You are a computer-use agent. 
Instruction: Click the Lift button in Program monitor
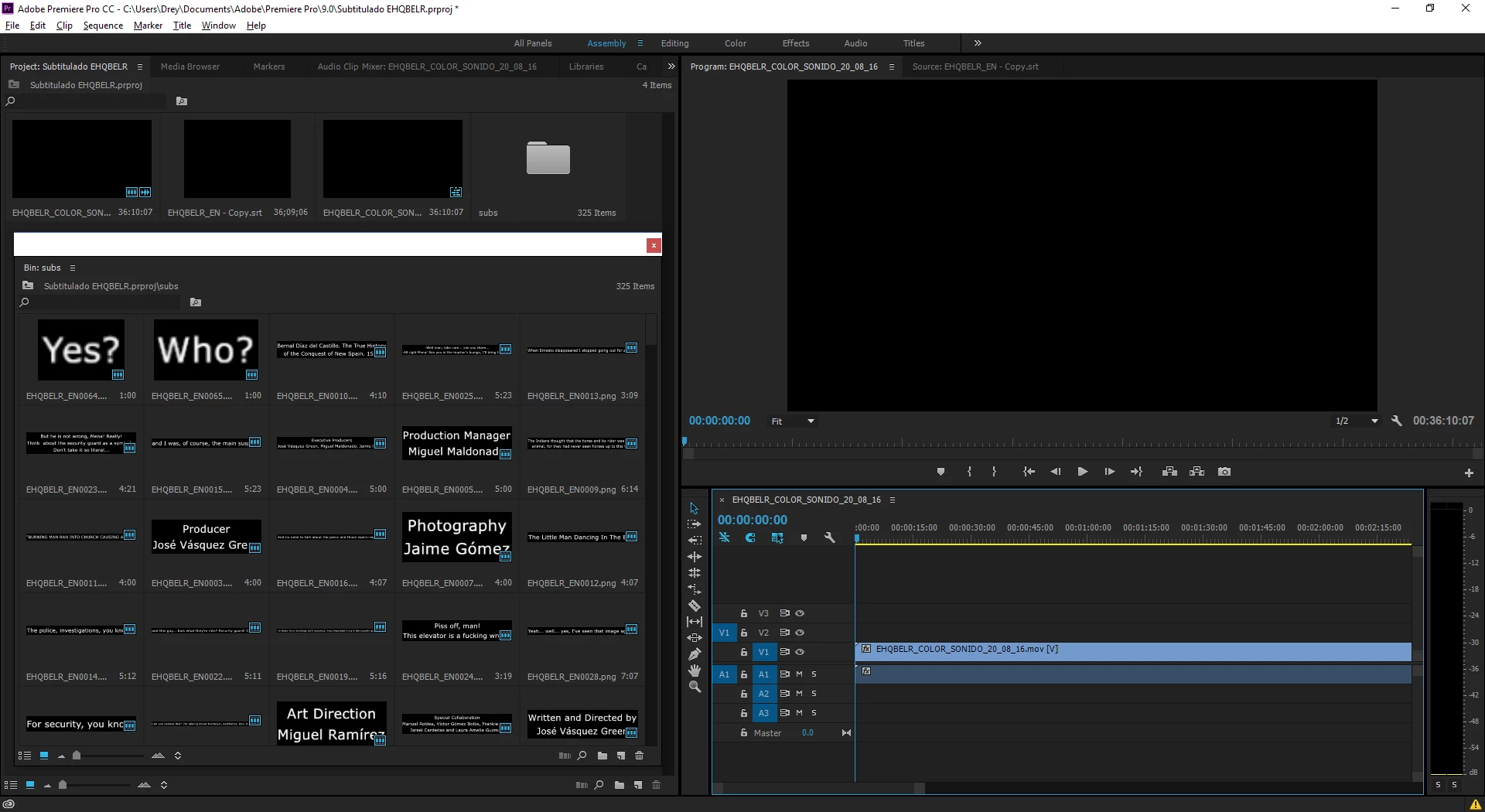[x=1169, y=472]
